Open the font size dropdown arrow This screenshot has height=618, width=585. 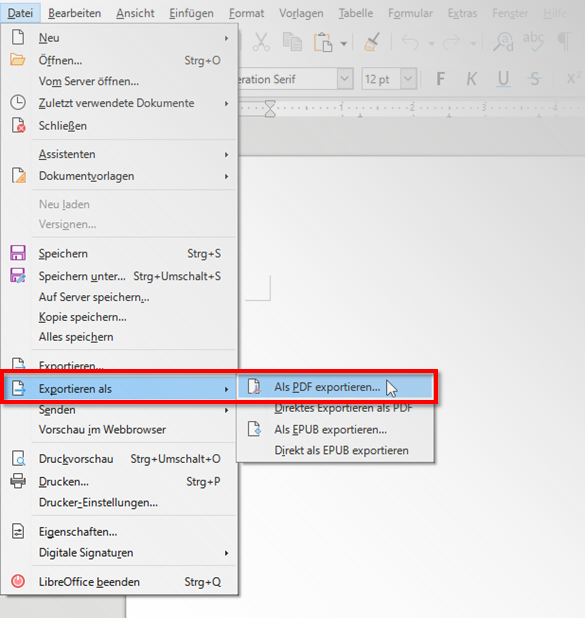408,79
